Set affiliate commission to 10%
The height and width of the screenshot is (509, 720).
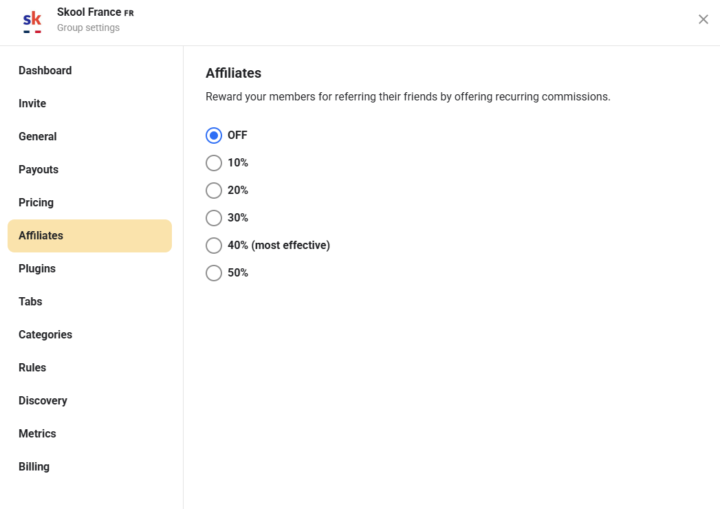coord(213,163)
